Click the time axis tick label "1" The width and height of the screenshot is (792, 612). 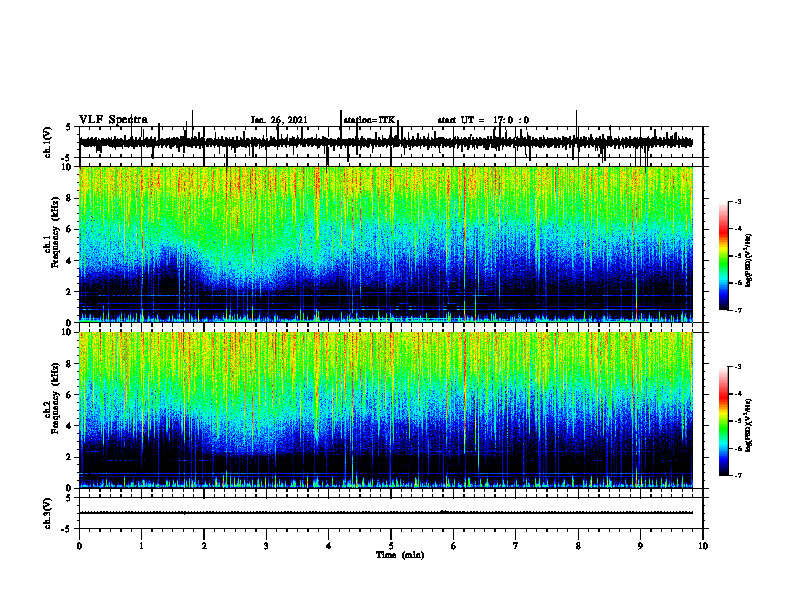141,546
